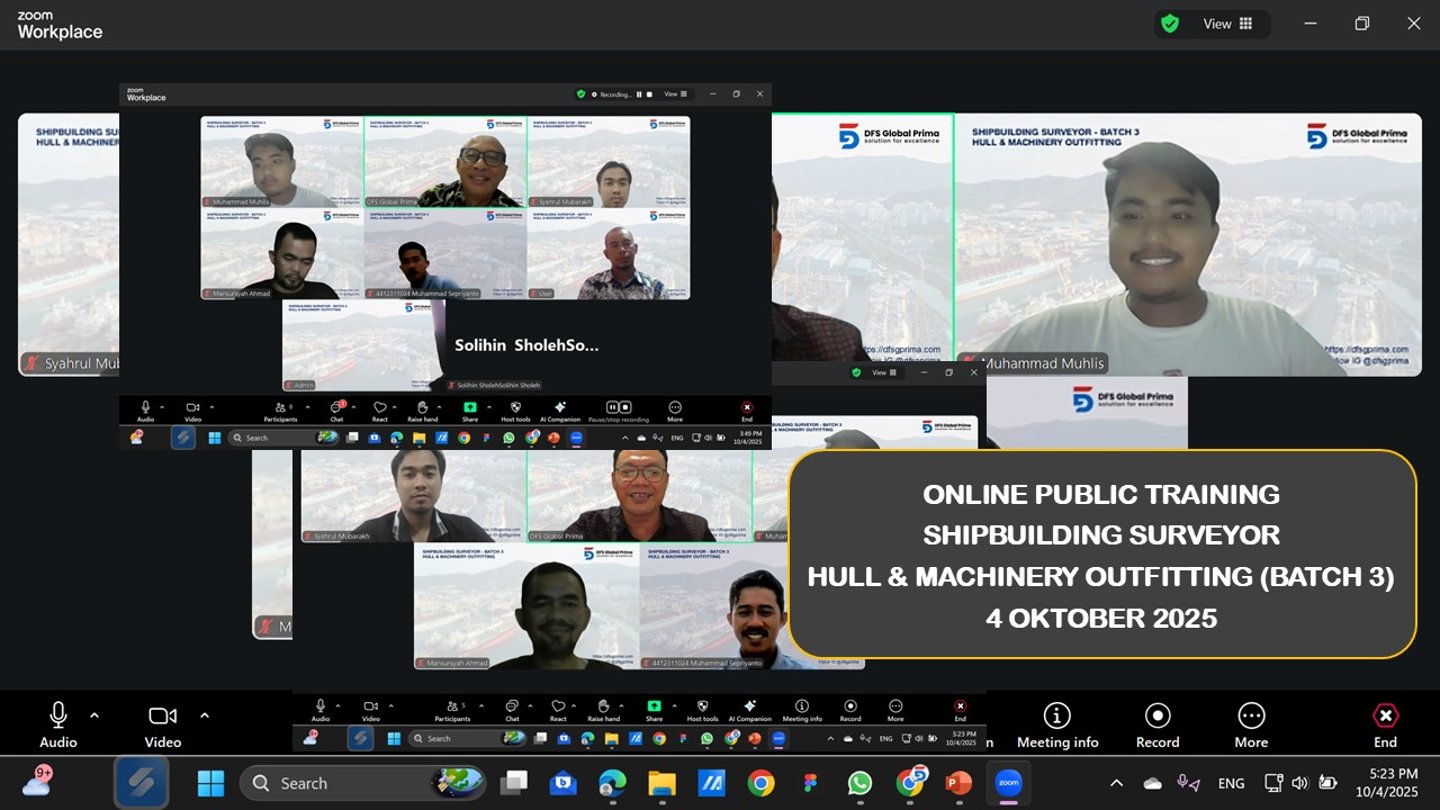Screen dimensions: 1440x810
Task: Open PowerPoint from the main taskbar
Action: tap(958, 783)
